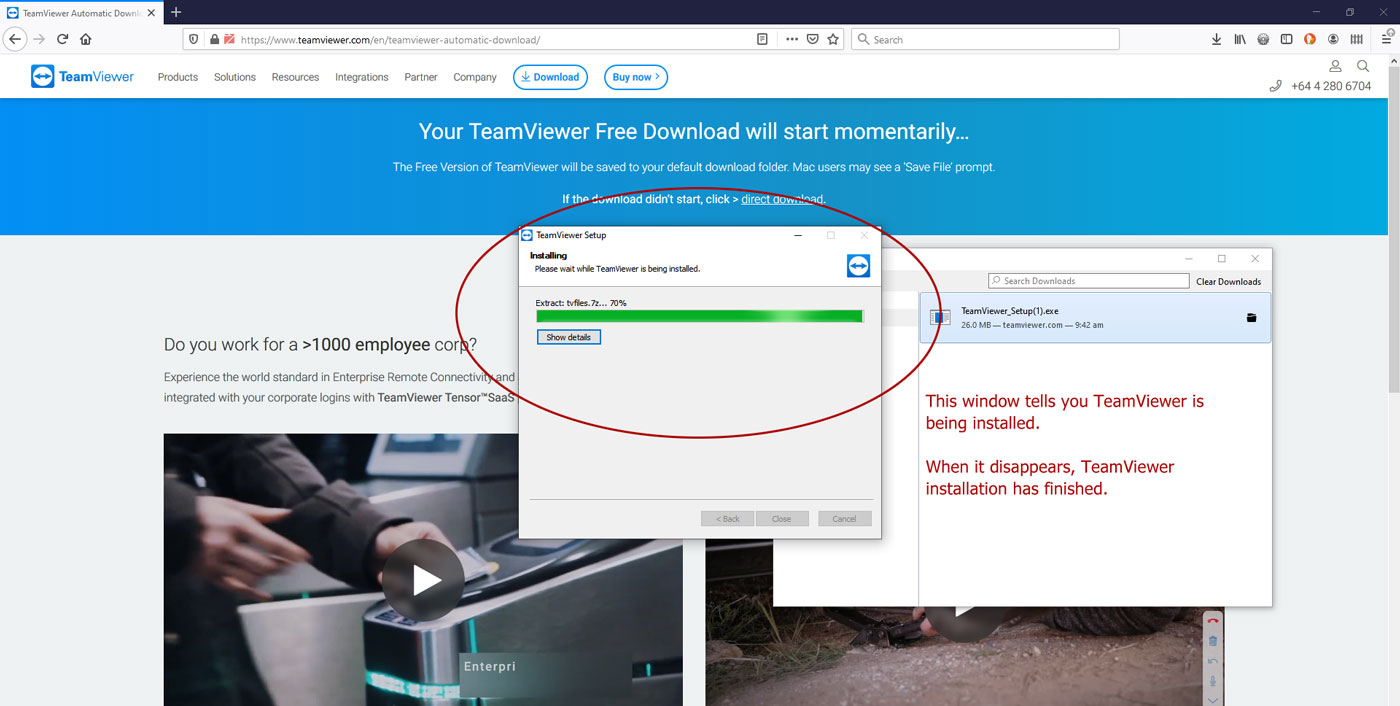The width and height of the screenshot is (1400, 706).
Task: Click the vertical bars toolbar icon
Action: click(x=1356, y=39)
